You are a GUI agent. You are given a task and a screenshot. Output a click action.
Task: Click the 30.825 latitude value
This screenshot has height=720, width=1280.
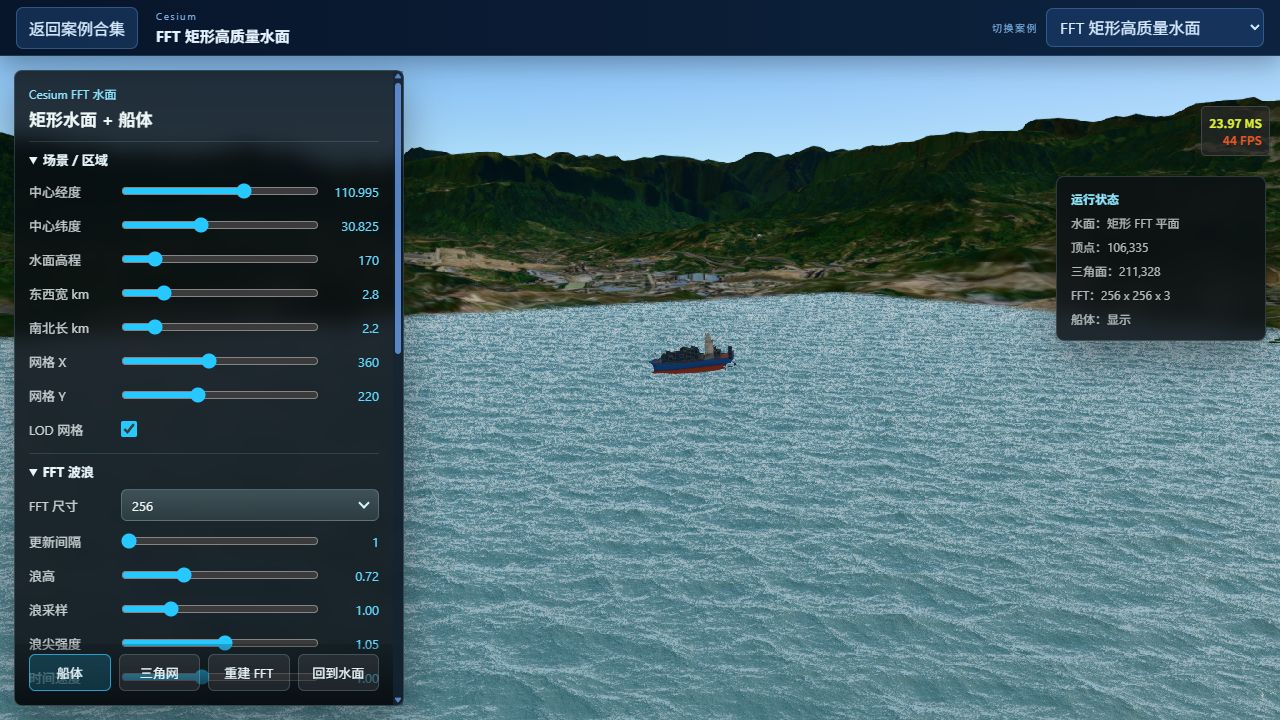[360, 226]
